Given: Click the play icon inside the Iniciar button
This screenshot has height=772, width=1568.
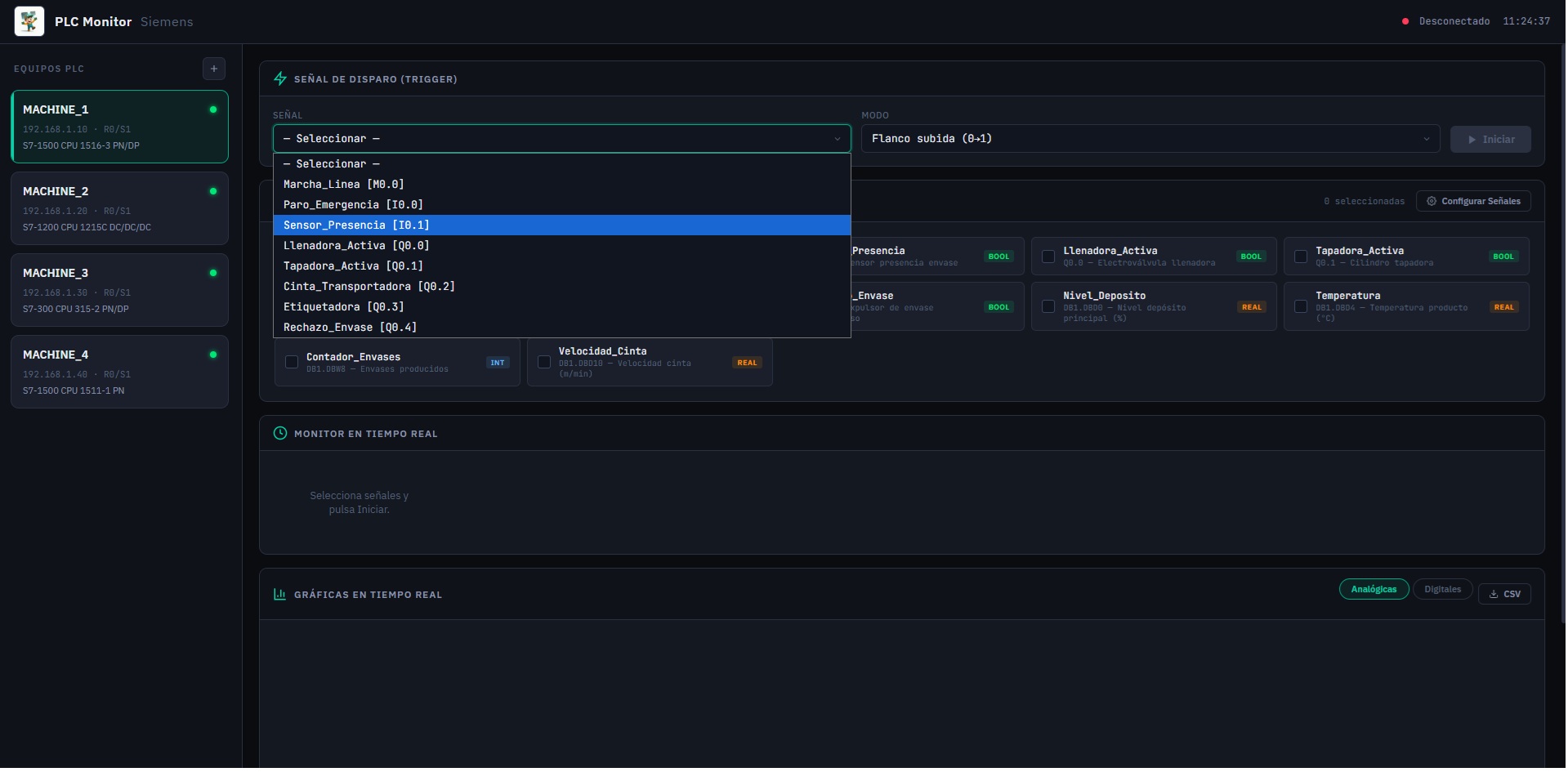Looking at the screenshot, I should 1473,139.
